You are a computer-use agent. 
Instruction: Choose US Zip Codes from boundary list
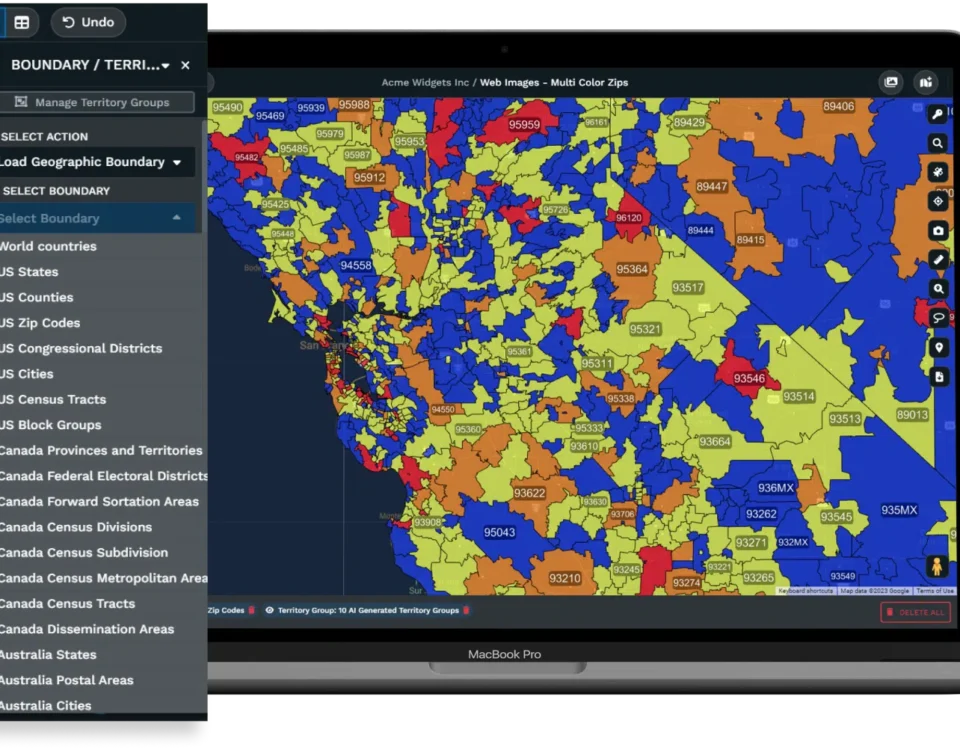coord(40,323)
